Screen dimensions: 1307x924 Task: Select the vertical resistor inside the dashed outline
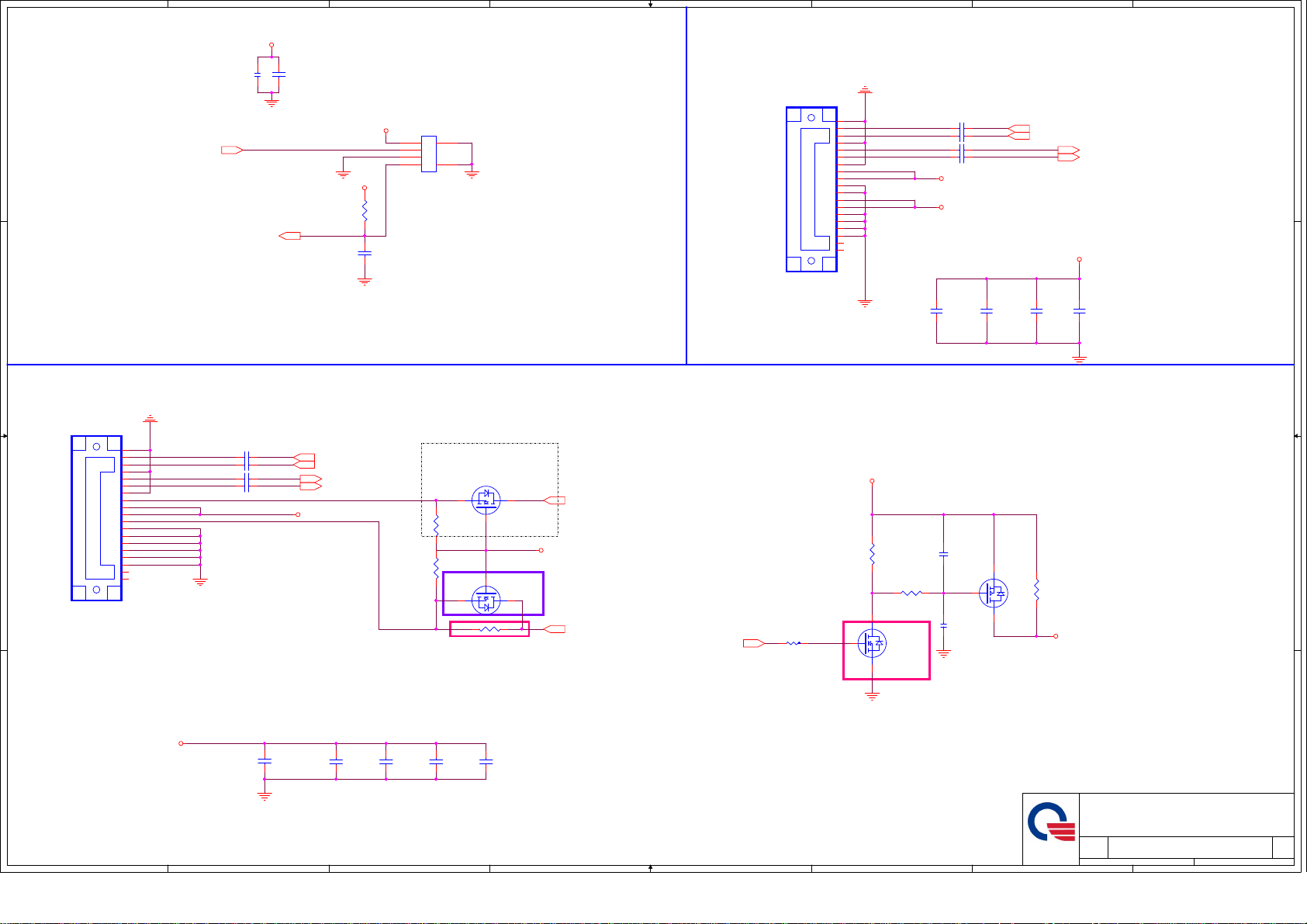[436, 526]
